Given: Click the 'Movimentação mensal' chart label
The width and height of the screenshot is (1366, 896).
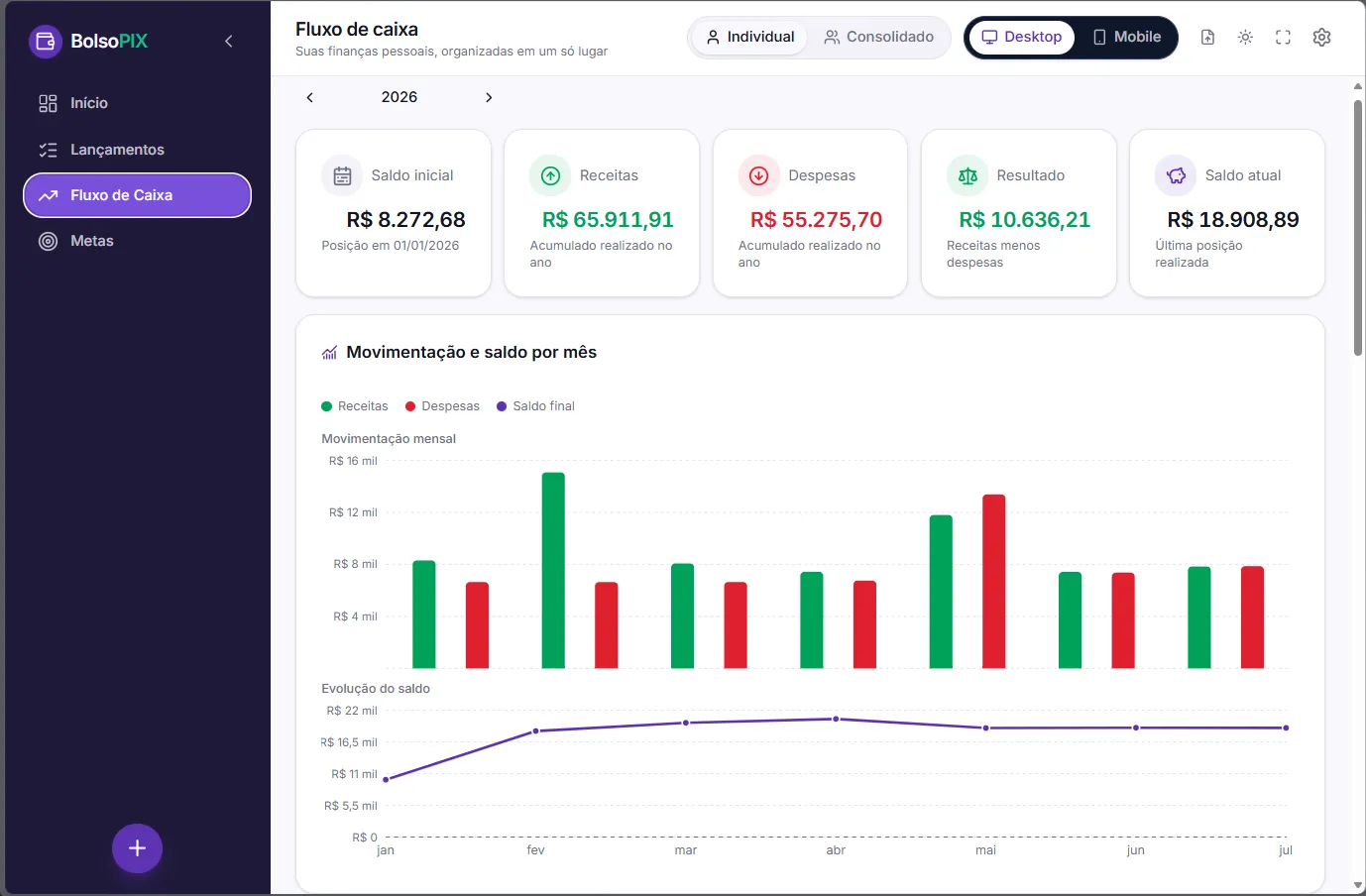Looking at the screenshot, I should tap(389, 439).
